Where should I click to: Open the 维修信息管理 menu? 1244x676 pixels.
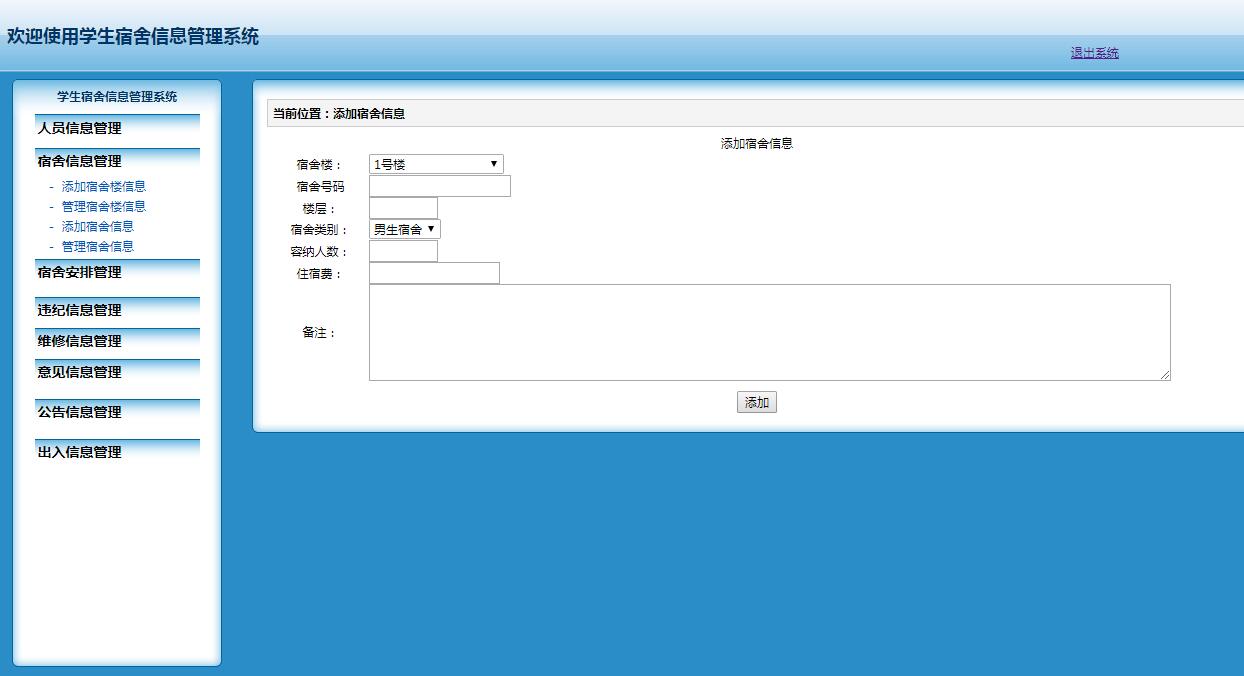tap(78, 340)
